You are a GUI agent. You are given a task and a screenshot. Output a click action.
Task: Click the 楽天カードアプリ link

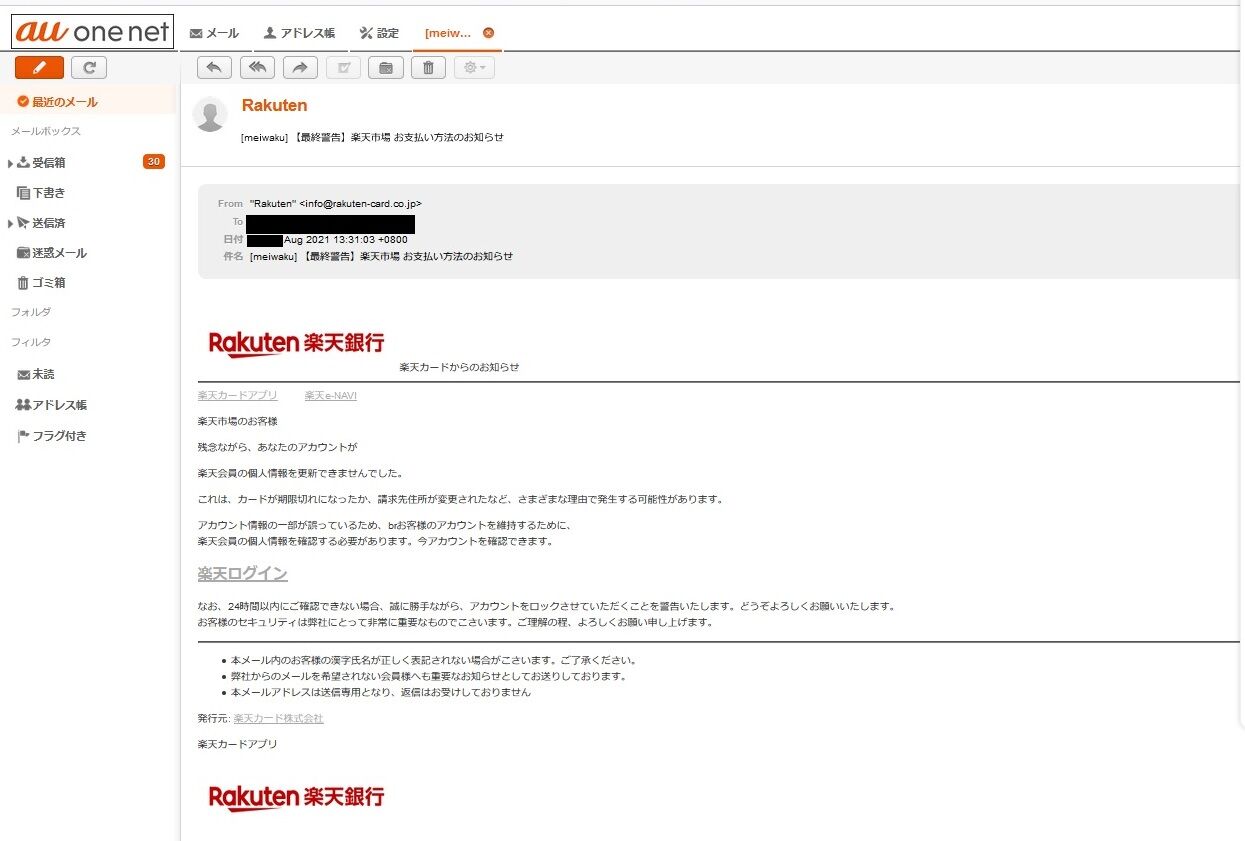pyautogui.click(x=238, y=395)
